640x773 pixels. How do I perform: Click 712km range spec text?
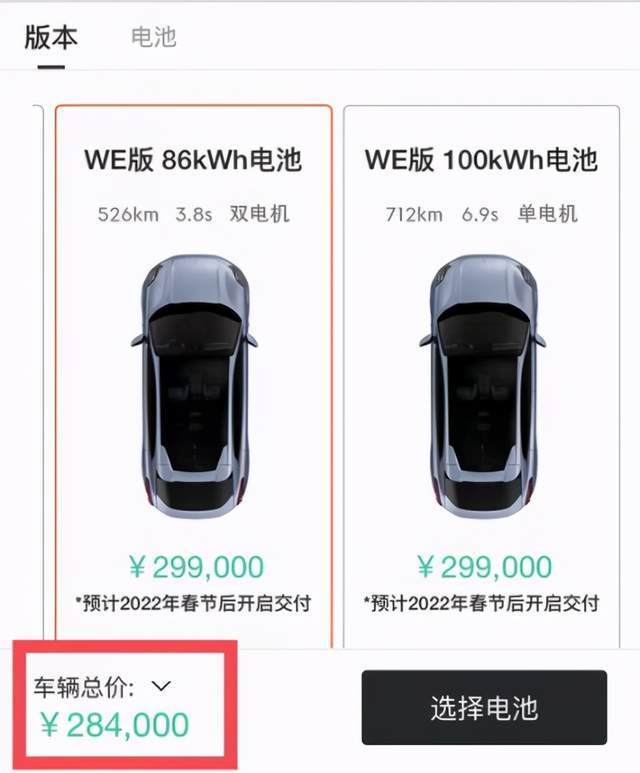pos(414,214)
